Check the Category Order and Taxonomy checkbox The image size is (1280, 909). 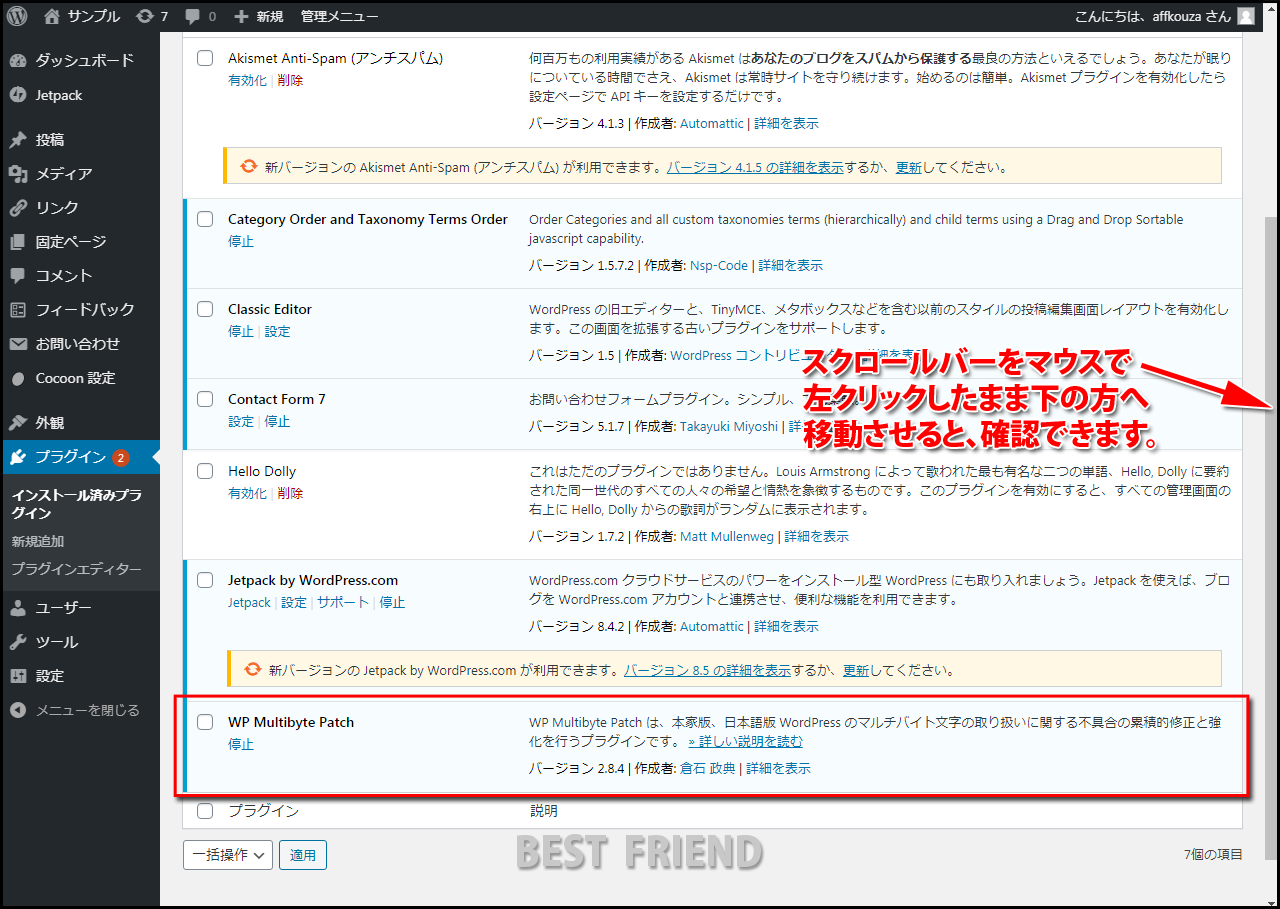pyautogui.click(x=205, y=219)
